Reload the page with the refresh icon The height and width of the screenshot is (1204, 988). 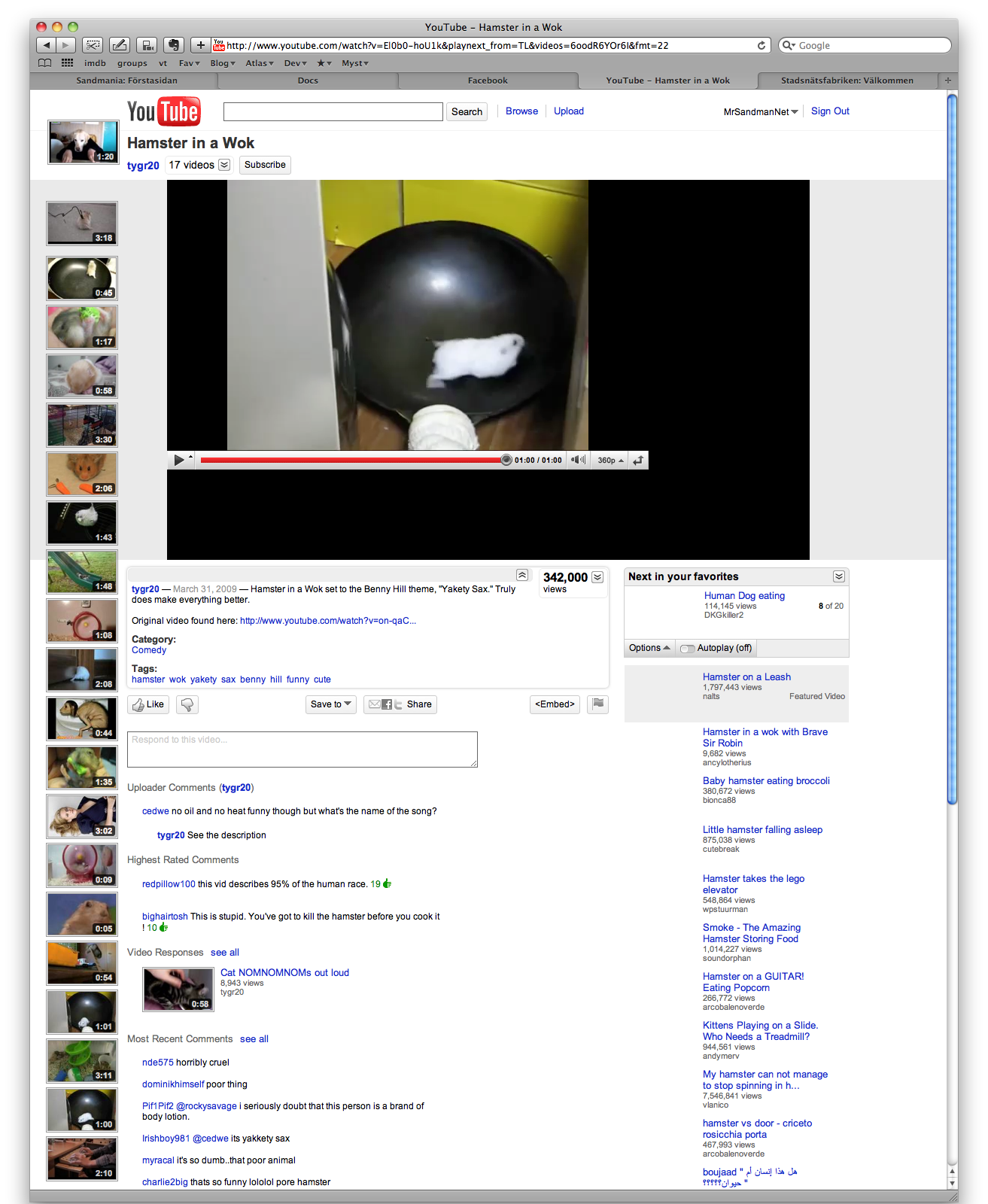tap(762, 45)
